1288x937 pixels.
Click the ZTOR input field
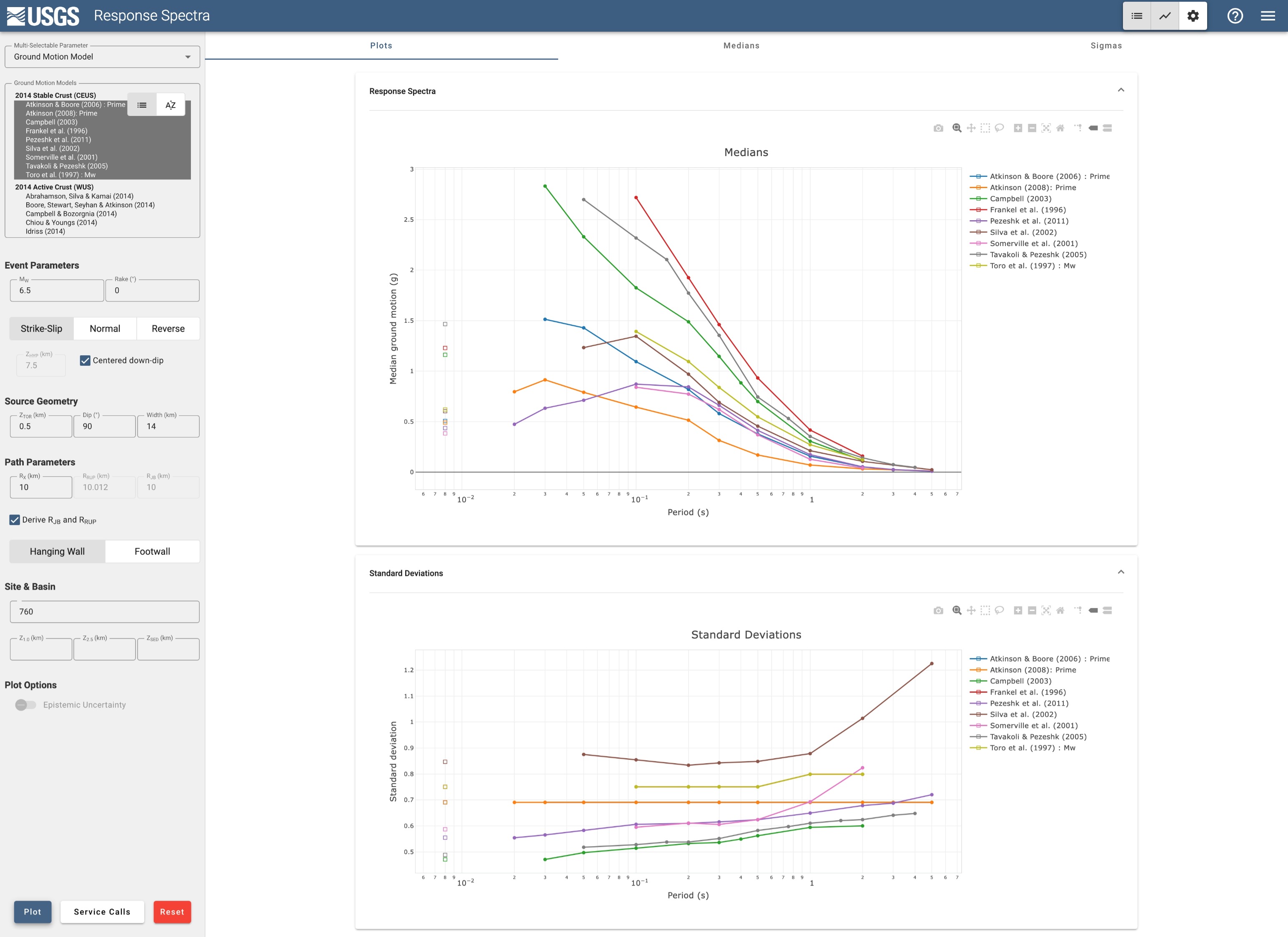[41, 426]
